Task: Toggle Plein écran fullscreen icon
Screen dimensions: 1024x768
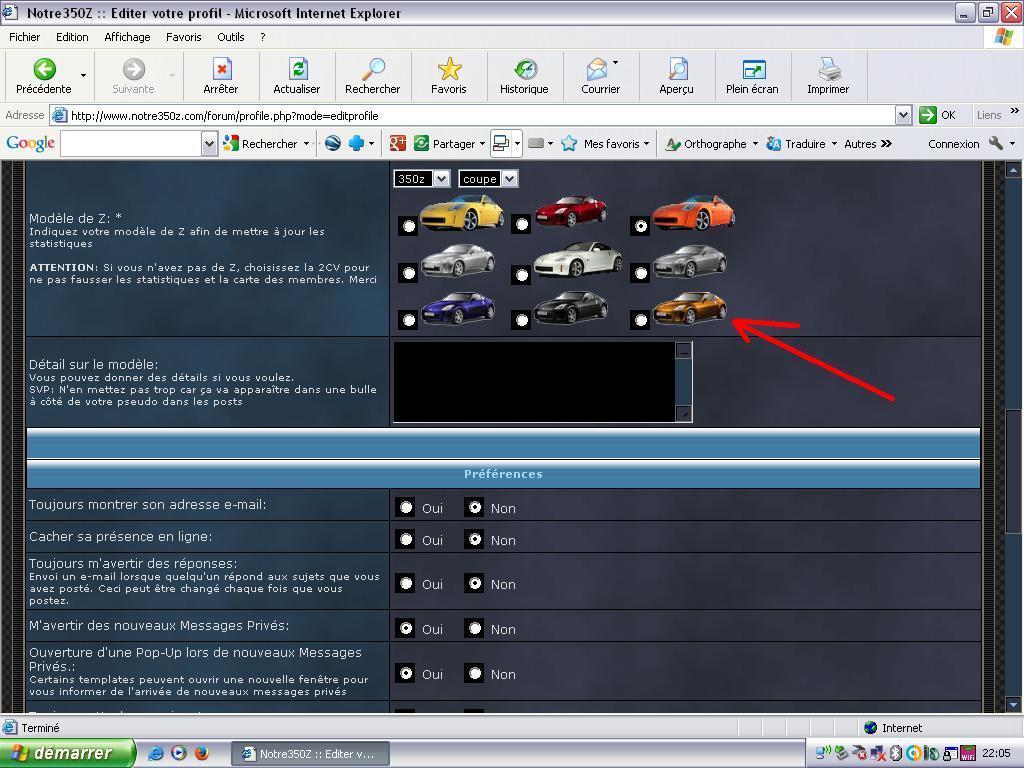Action: tap(752, 69)
